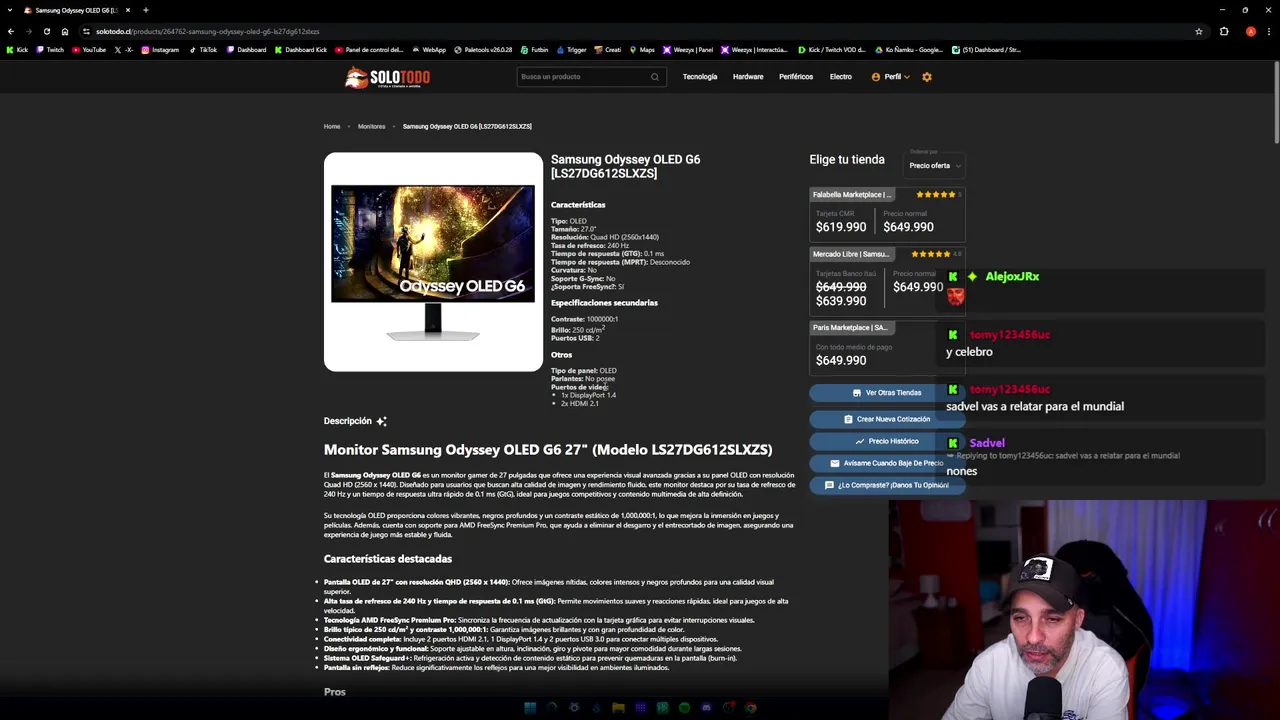Click Avísame Cuando Baje De Precio
The height and width of the screenshot is (720, 1280).
tap(887, 463)
